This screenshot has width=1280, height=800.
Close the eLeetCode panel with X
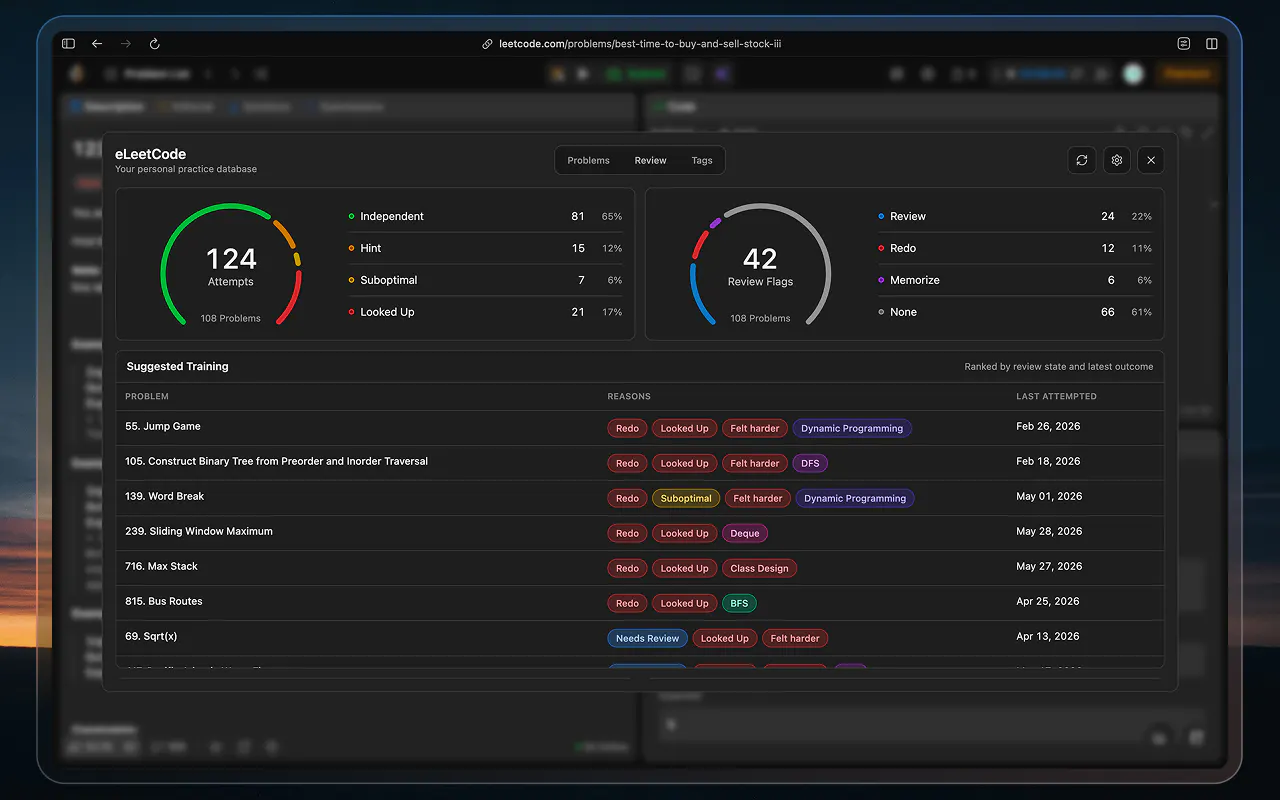click(x=1151, y=160)
